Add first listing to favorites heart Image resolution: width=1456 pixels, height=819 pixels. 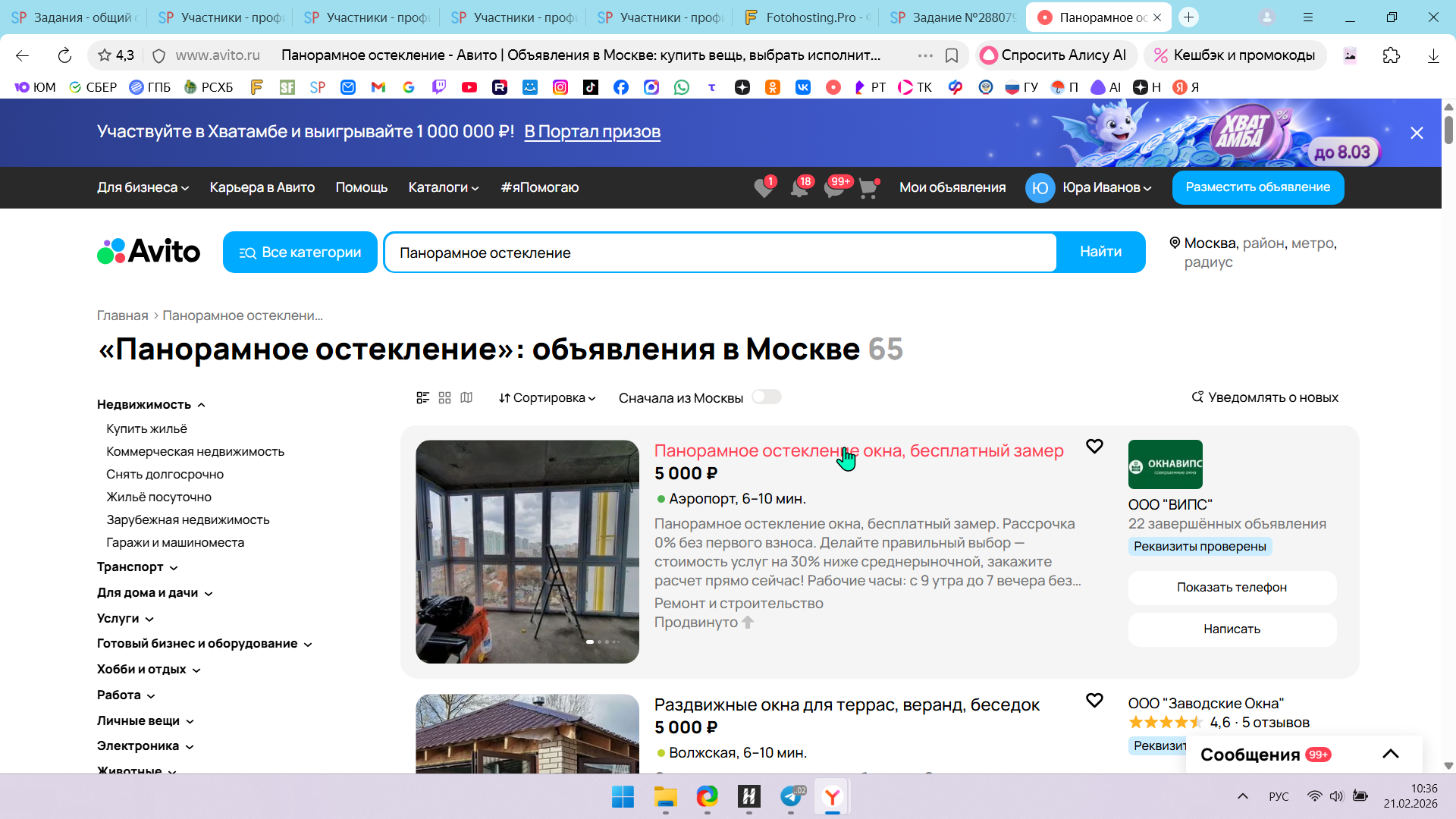click(x=1094, y=447)
